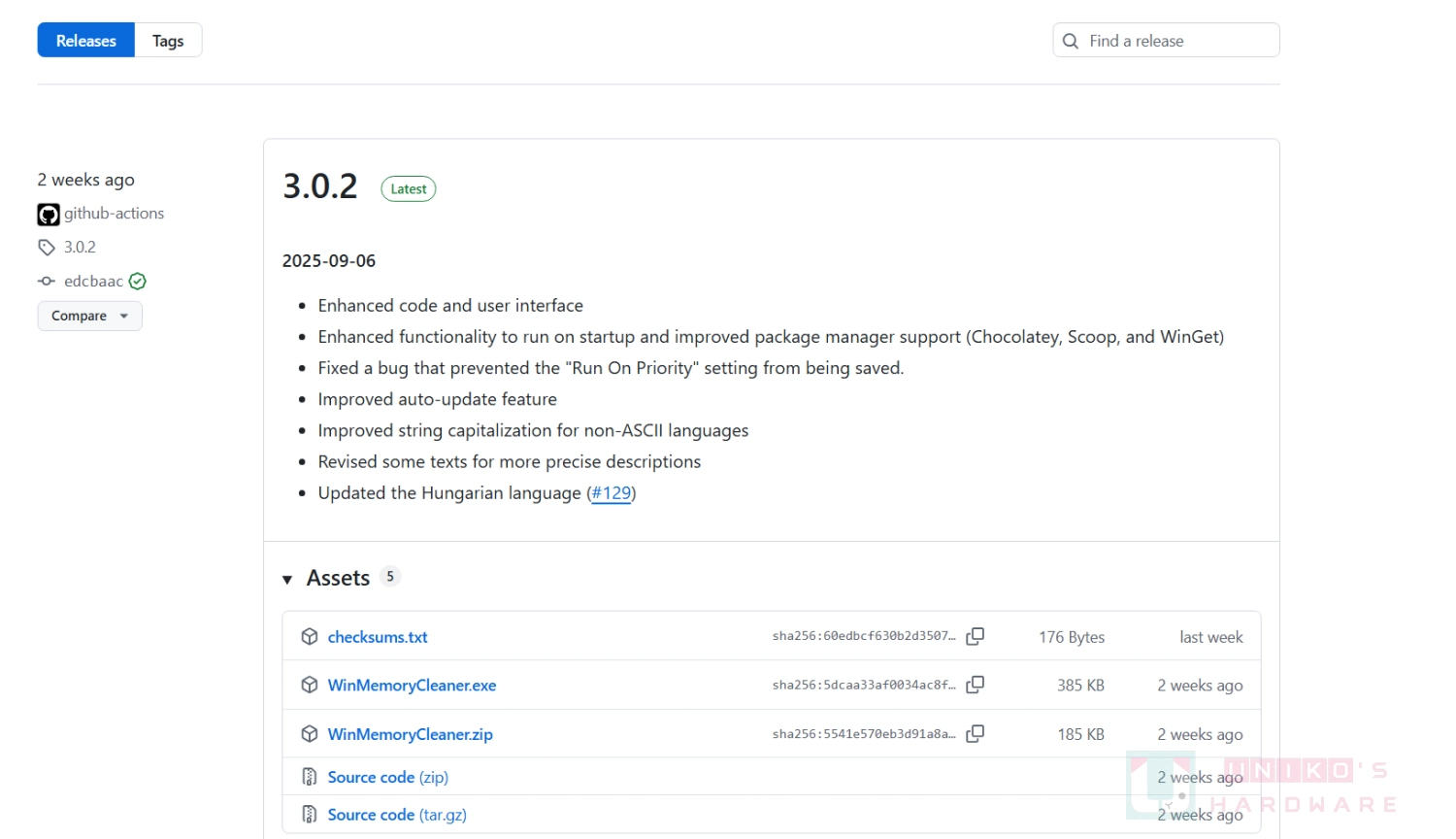Click the sha256:5dcaa33af0034ac8f hash text

click(864, 686)
